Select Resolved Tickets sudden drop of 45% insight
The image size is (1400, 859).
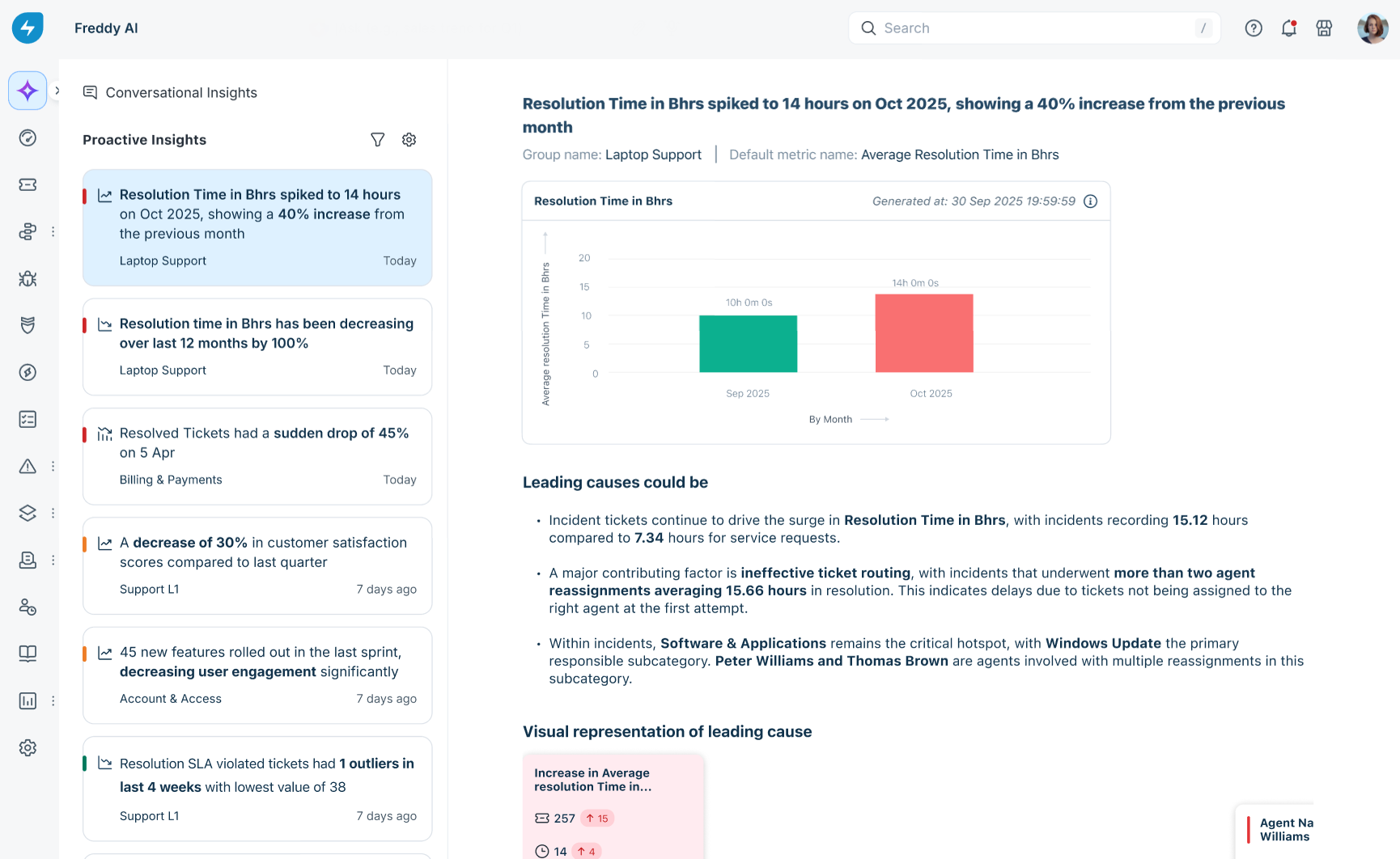257,456
